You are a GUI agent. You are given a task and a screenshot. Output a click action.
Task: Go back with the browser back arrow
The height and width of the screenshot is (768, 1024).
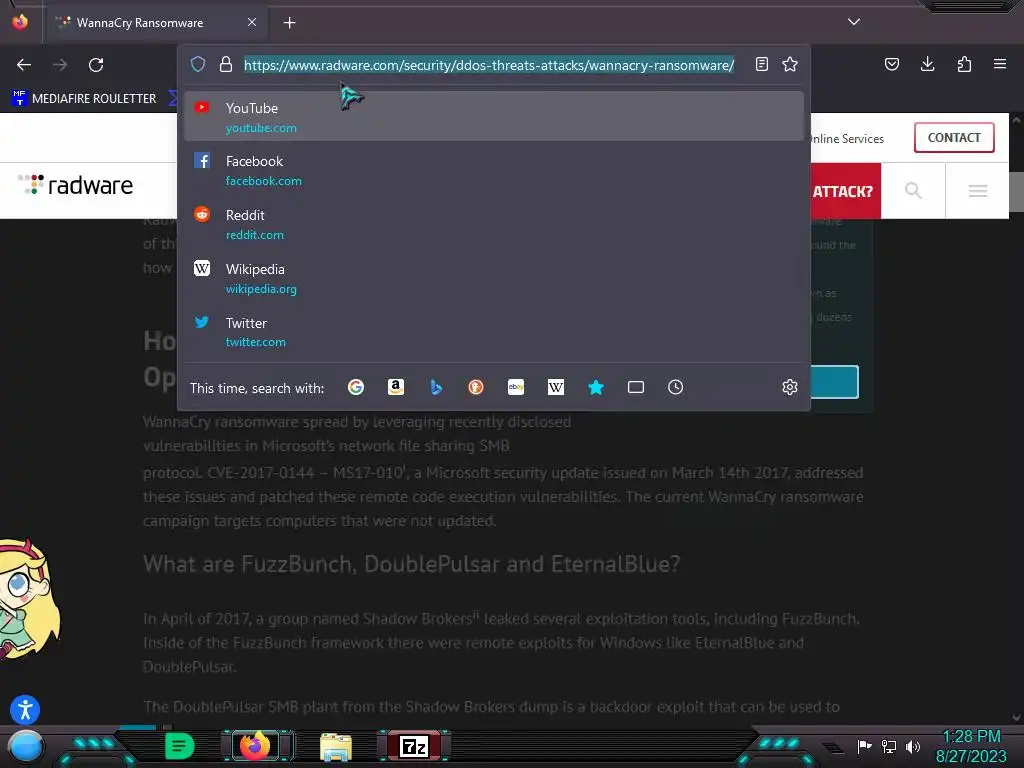click(x=24, y=65)
